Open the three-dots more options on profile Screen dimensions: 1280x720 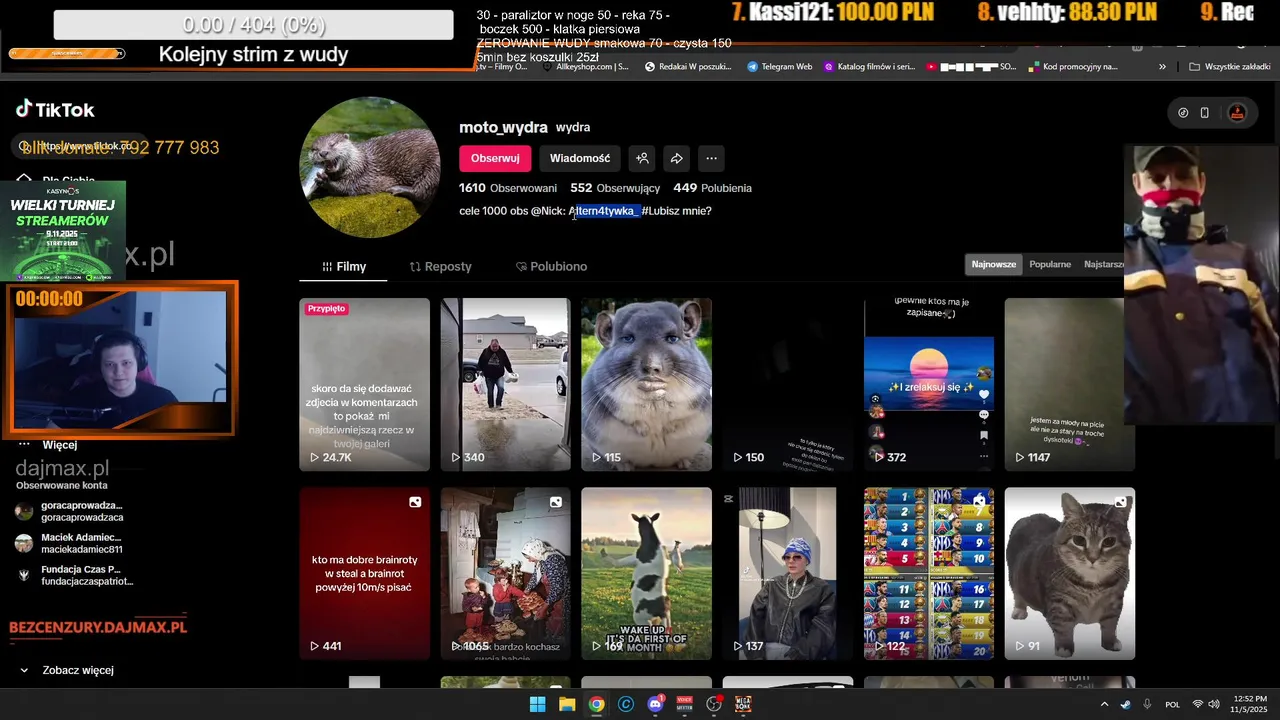click(x=711, y=158)
